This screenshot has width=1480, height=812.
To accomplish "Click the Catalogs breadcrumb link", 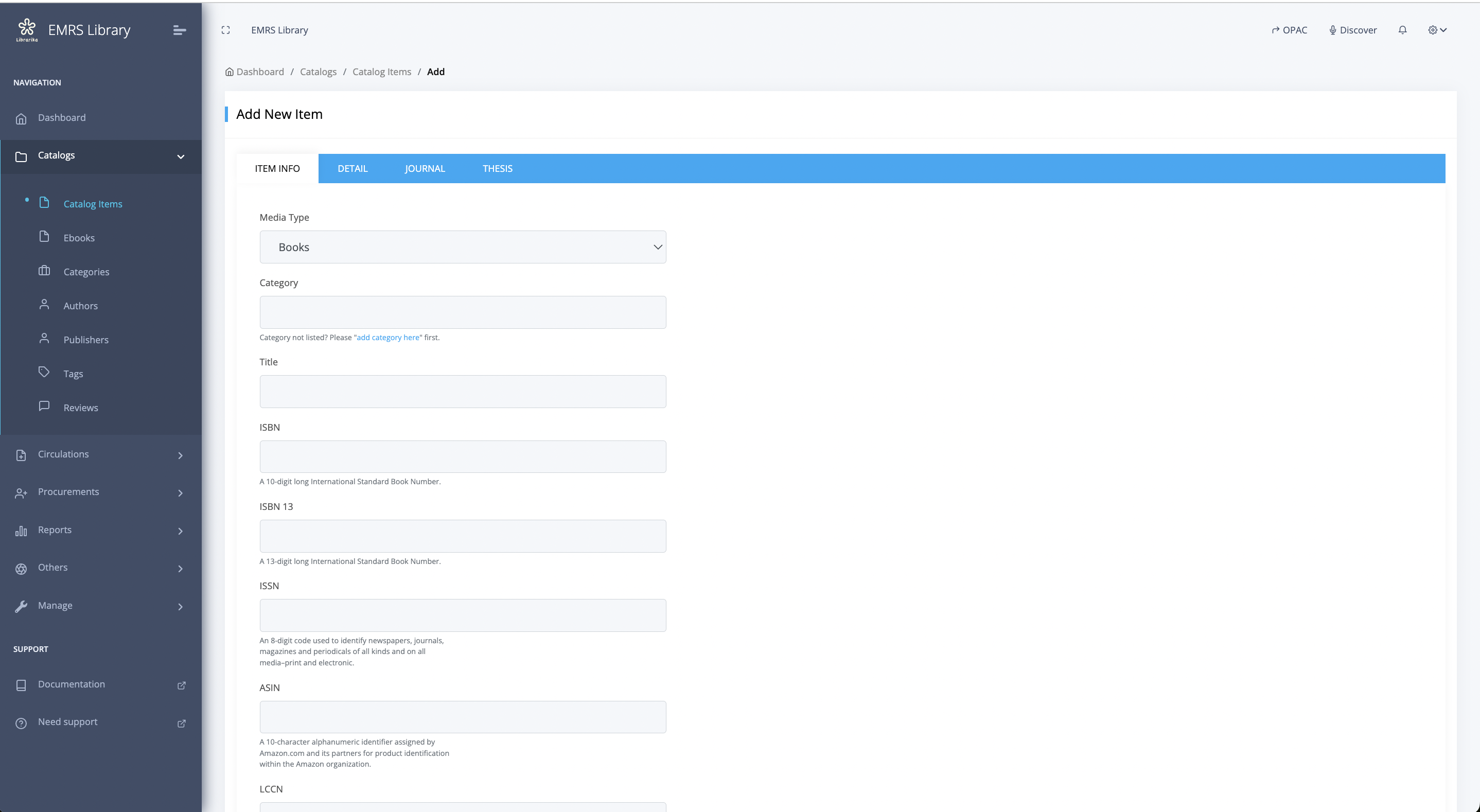I will point(318,72).
